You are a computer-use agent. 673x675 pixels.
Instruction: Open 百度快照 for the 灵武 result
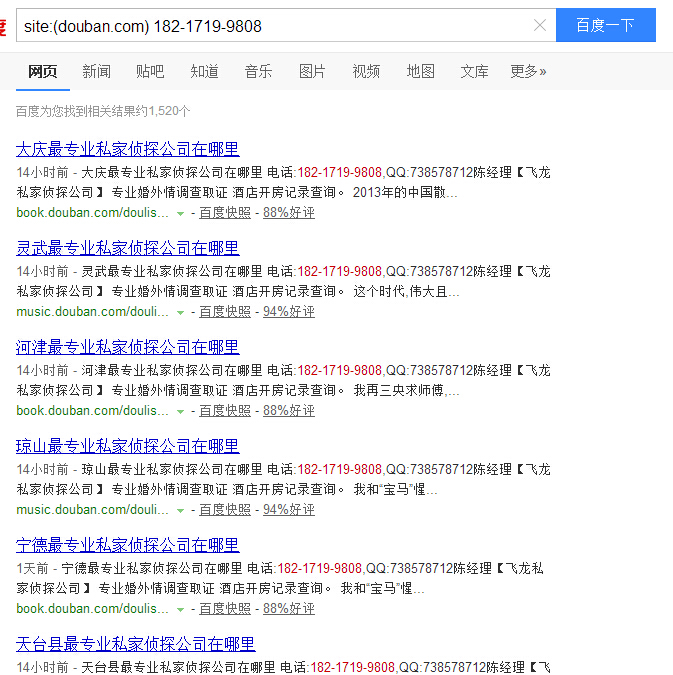(x=225, y=312)
